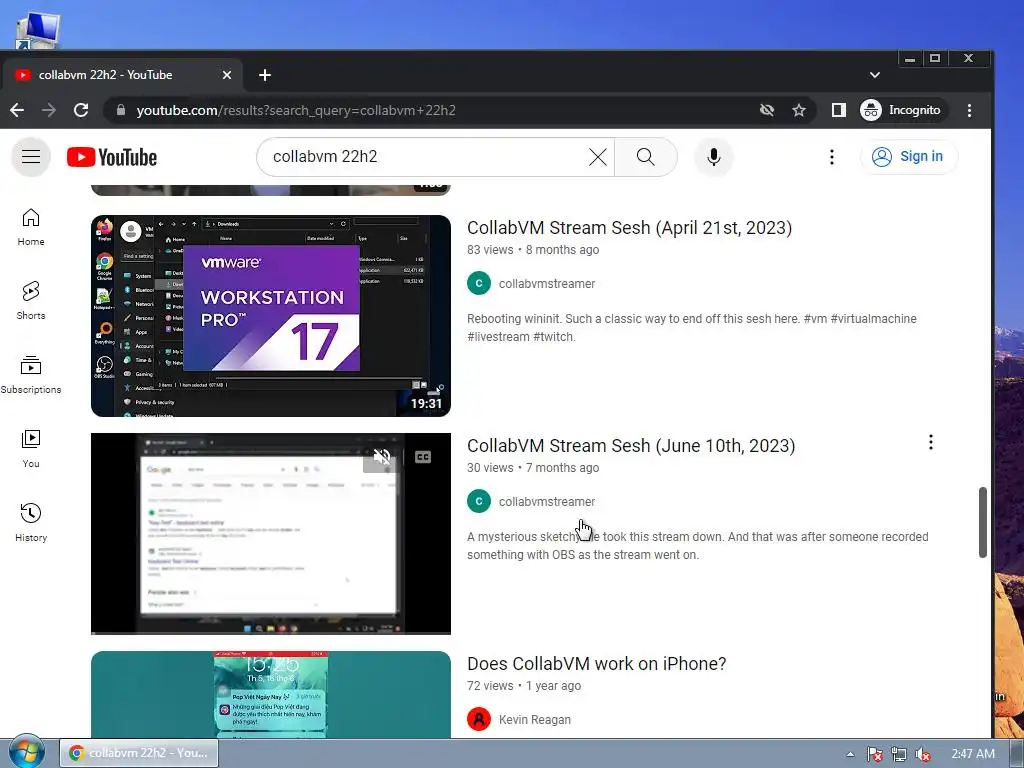Open the Chrome three-dot menu
The height and width of the screenshot is (768, 1024).
tap(969, 110)
